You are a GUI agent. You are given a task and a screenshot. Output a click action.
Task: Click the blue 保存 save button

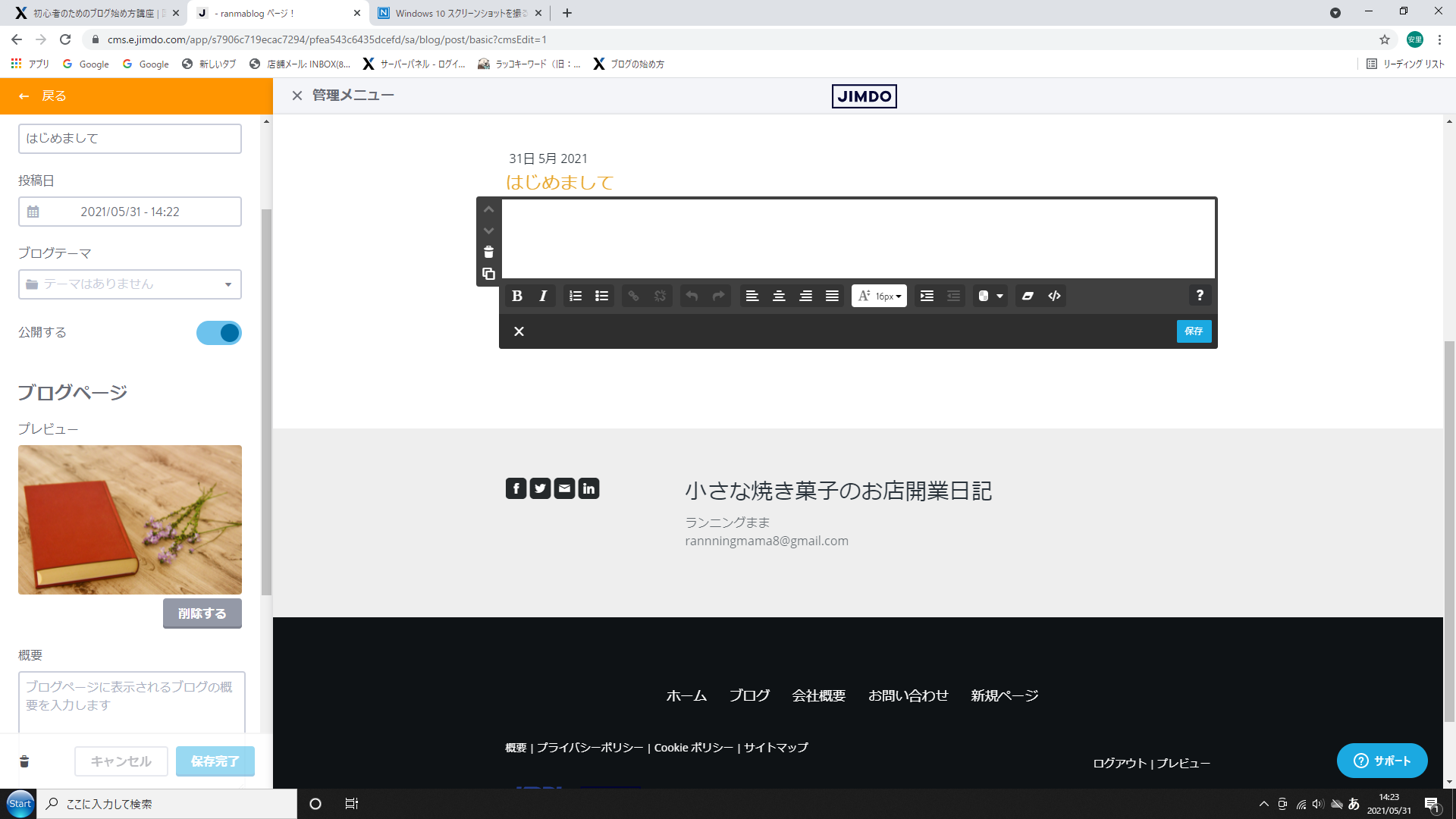pyautogui.click(x=1194, y=331)
